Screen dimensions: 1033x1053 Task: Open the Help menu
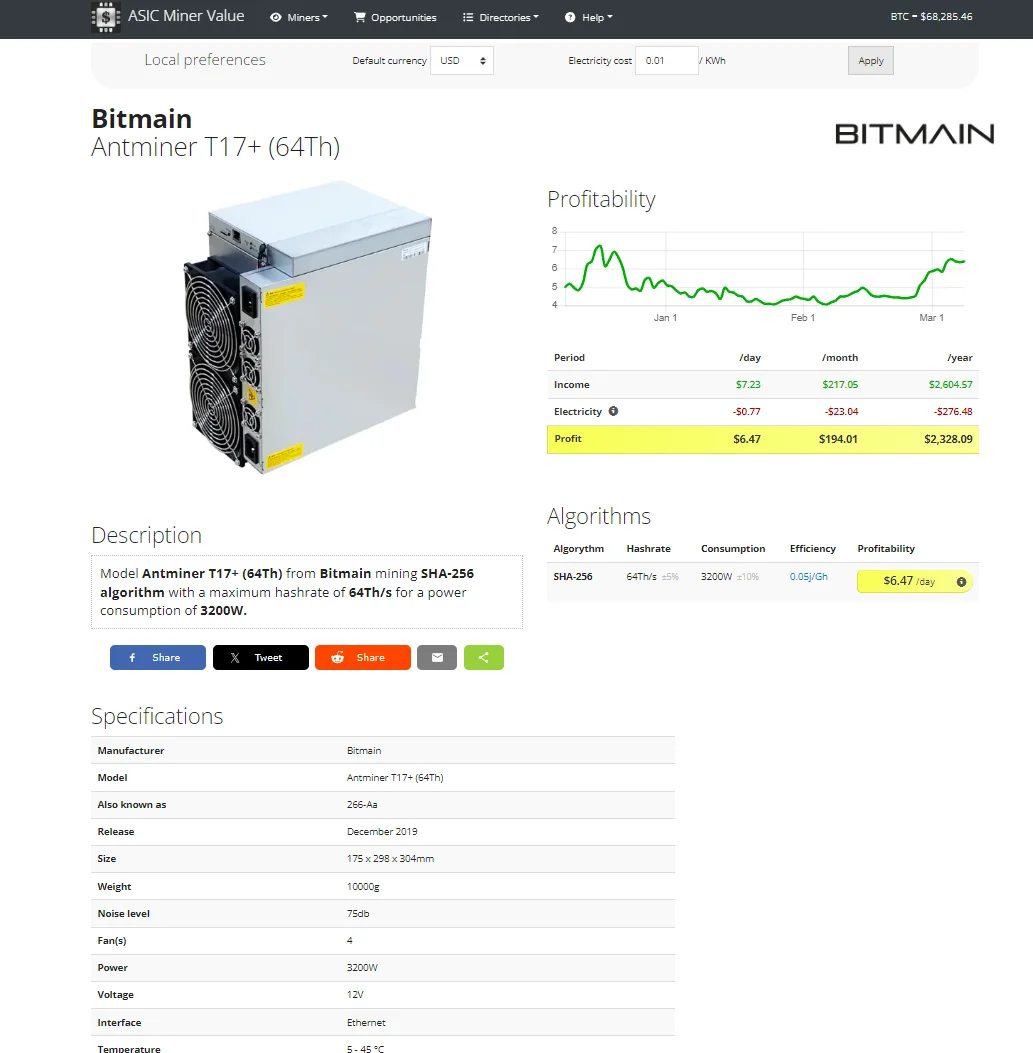click(588, 17)
